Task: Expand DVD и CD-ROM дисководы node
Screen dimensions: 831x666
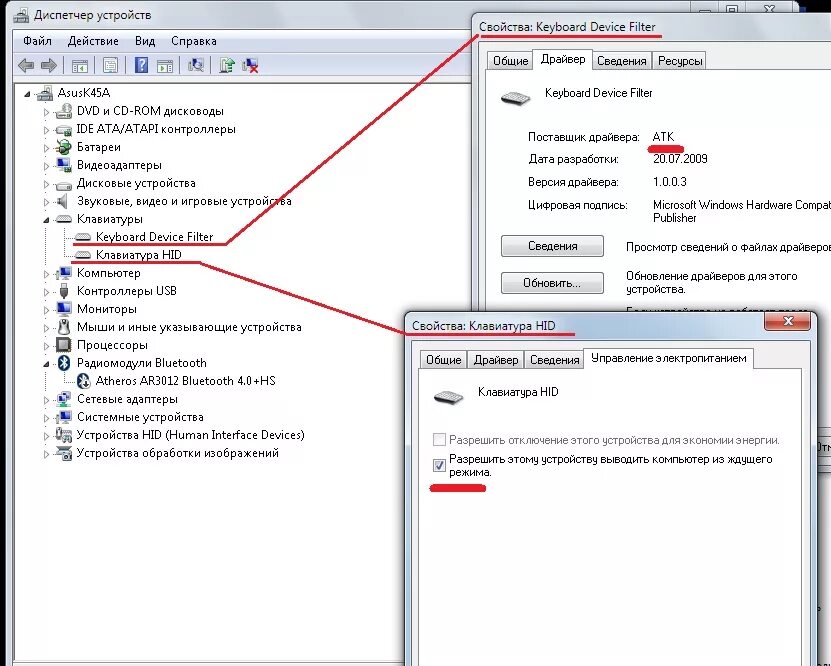Action: (x=46, y=112)
